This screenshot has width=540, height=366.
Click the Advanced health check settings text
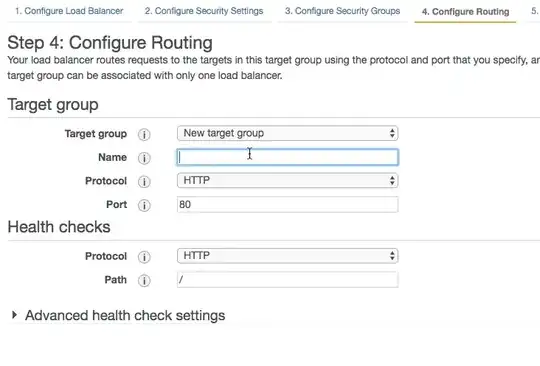[x=125, y=315]
